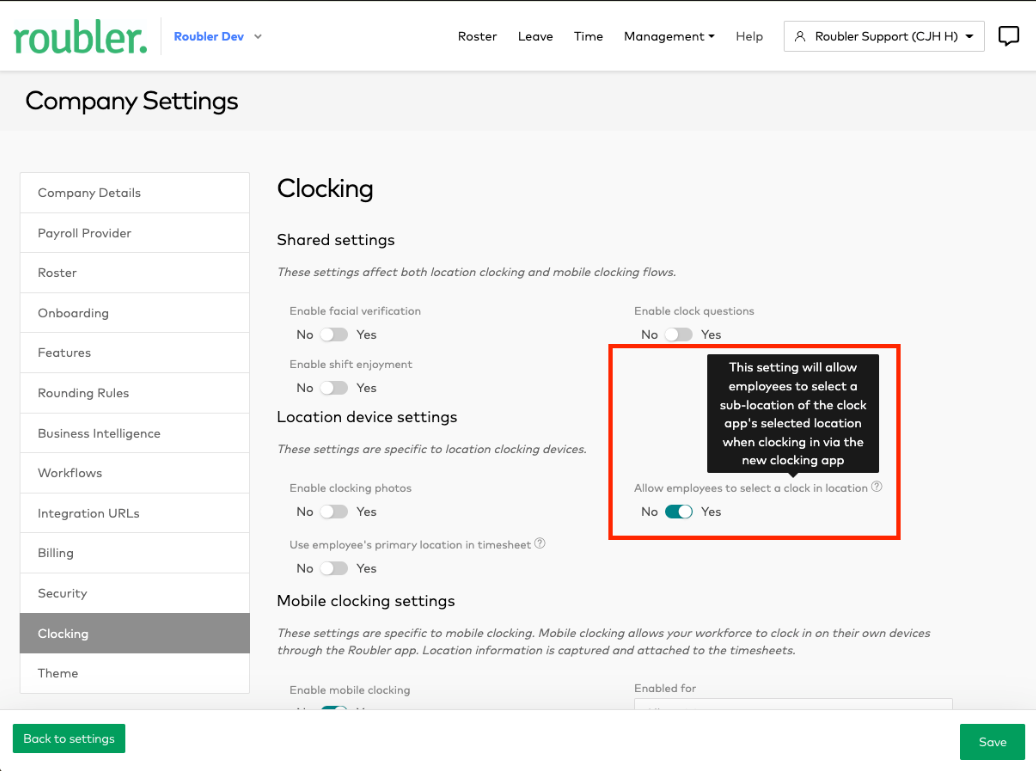Select Security in settings sidebar
Viewport: 1036px width, 771px height.
tap(135, 593)
